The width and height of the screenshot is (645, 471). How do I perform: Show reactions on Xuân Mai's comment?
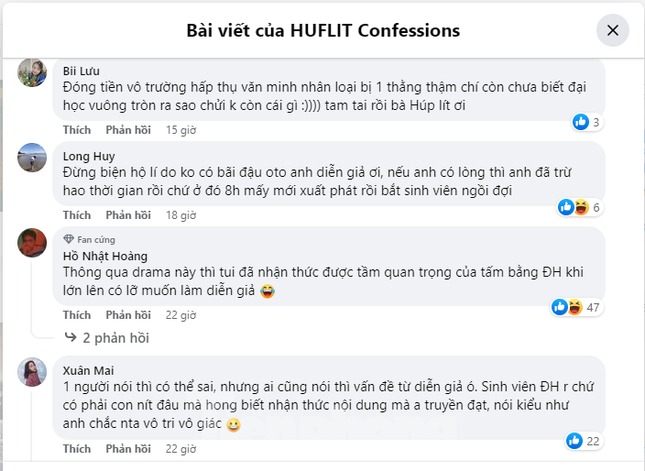pyautogui.click(x=585, y=440)
